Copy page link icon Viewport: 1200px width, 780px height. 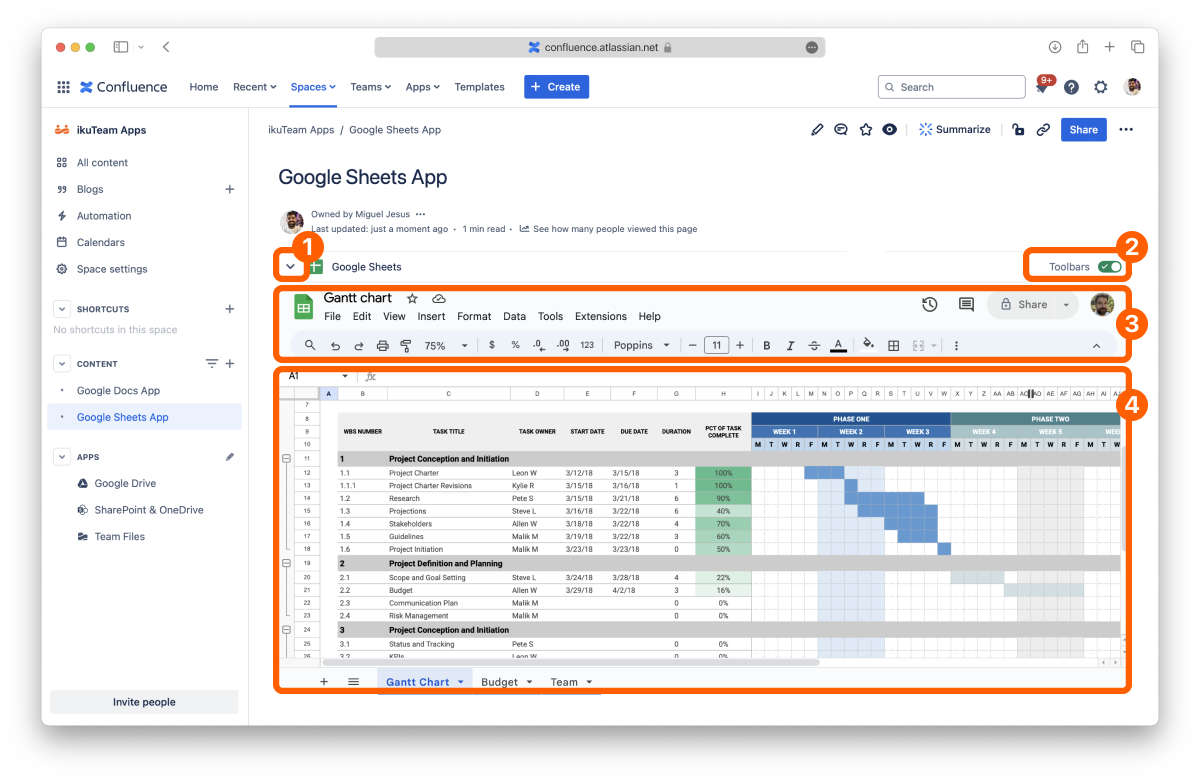click(1043, 129)
